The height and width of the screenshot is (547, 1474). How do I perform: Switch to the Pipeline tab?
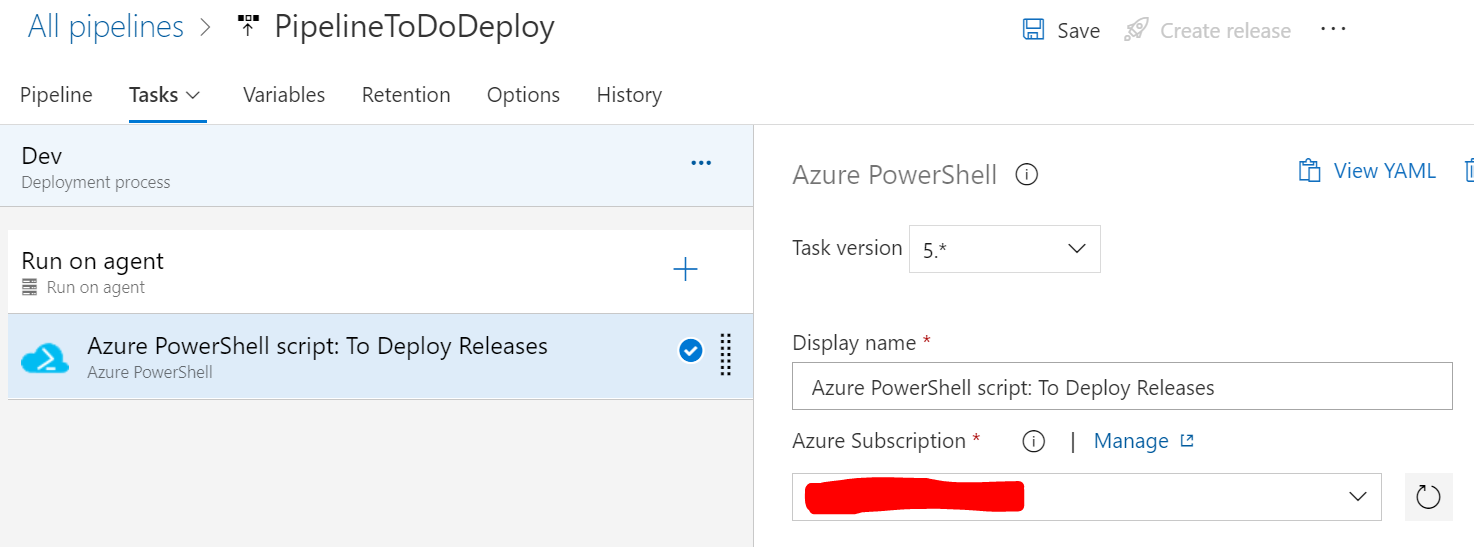(x=56, y=95)
